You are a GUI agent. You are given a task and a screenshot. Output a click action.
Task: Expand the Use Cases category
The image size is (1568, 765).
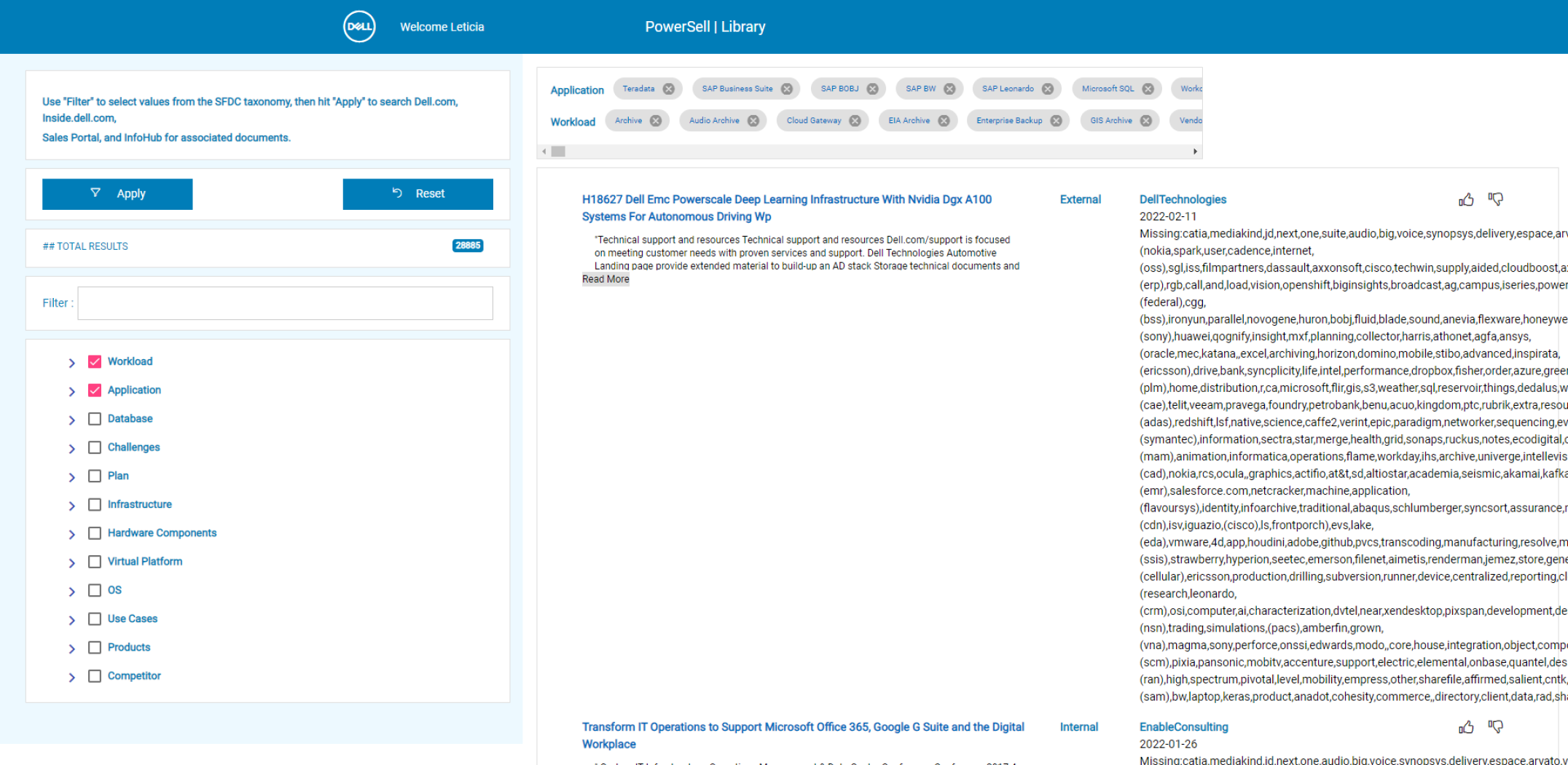(x=71, y=620)
